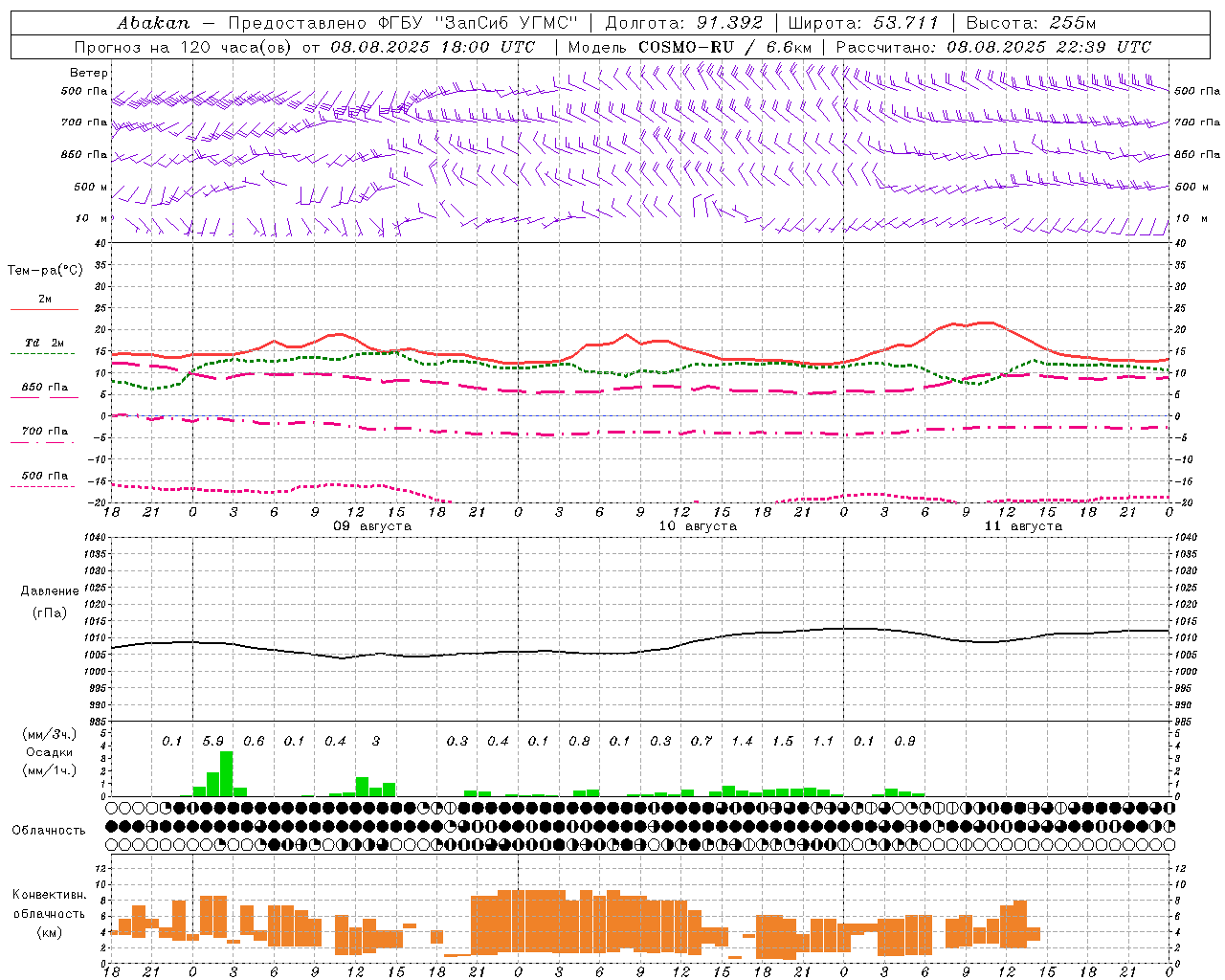Click the 3-hour precipitation value "1.1"
Screen dimensions: 1225x980
point(823,742)
